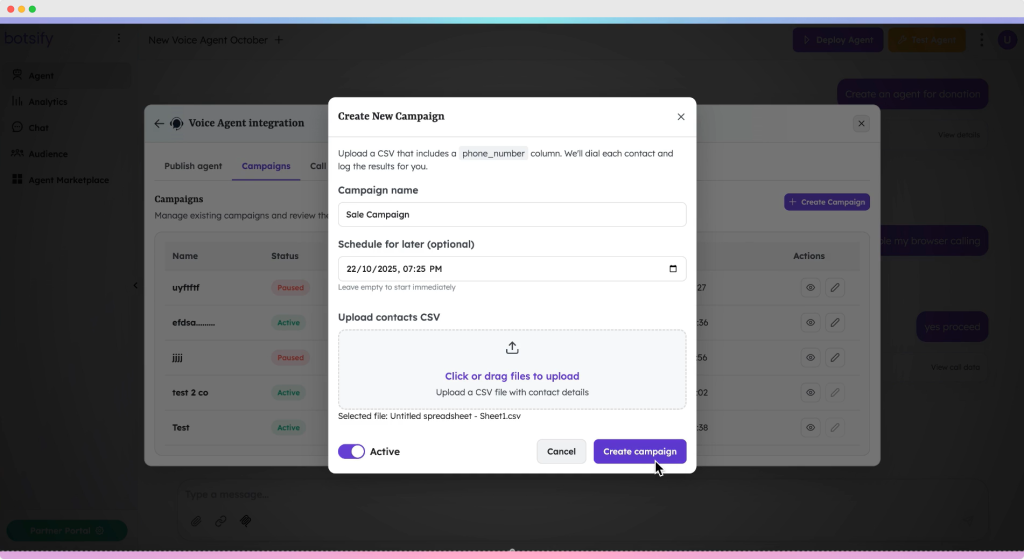Close the Create New Campaign dialog
Image resolution: width=1024 pixels, height=559 pixels.
point(680,117)
